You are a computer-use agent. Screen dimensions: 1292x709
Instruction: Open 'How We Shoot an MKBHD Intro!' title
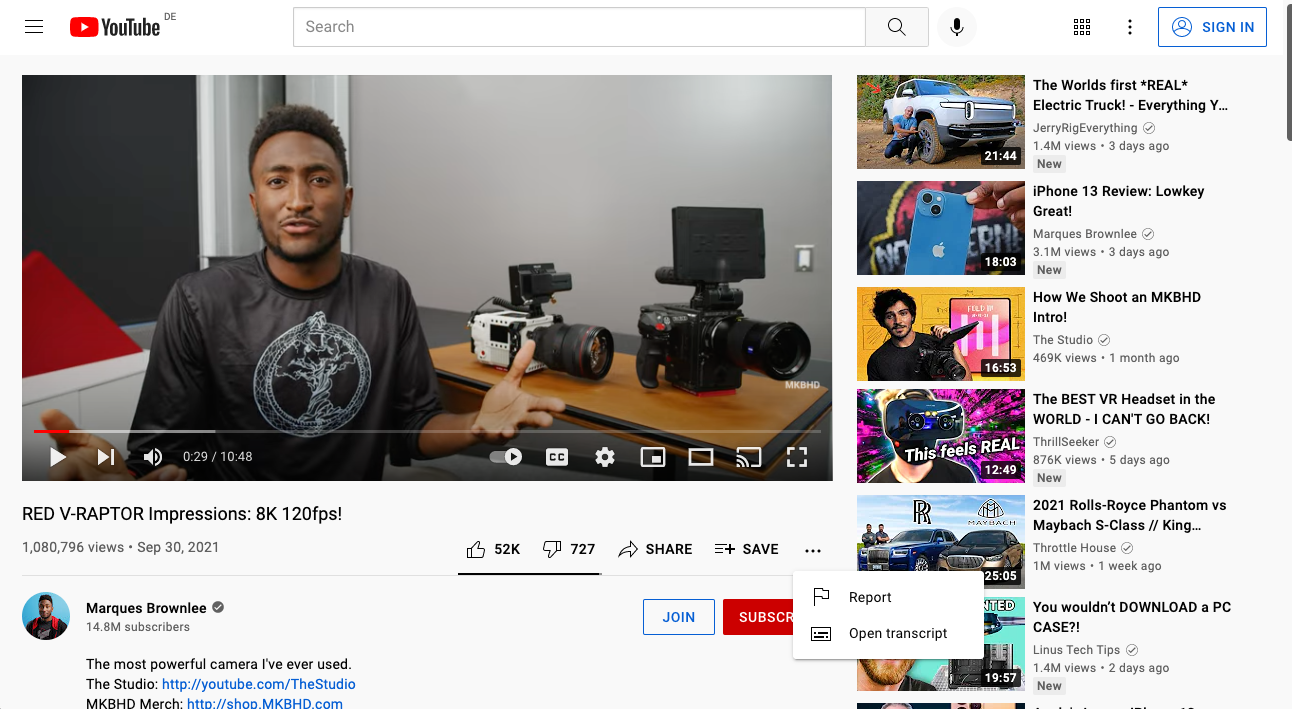(1117, 307)
